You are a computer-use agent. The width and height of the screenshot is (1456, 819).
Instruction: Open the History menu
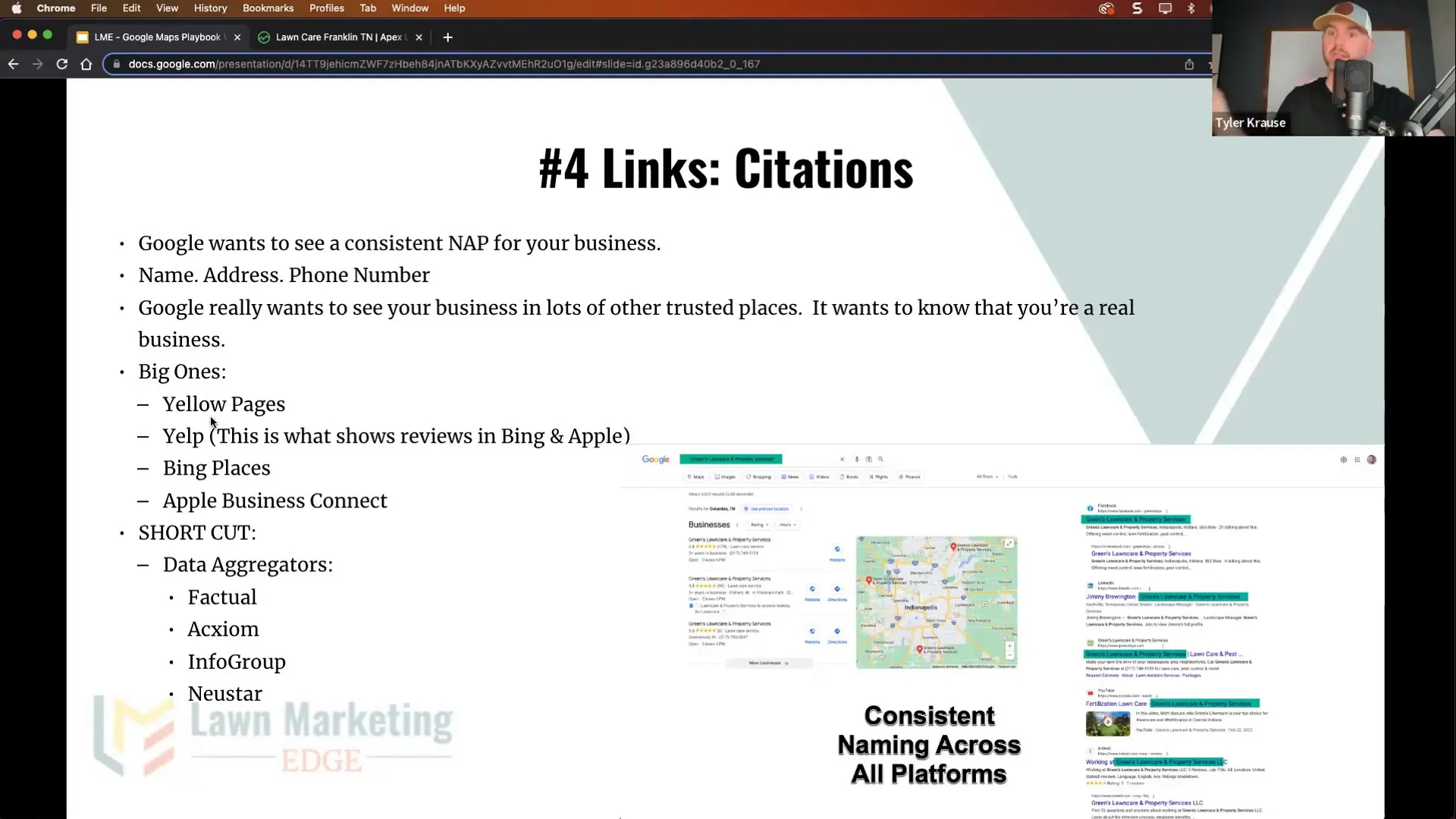210,8
